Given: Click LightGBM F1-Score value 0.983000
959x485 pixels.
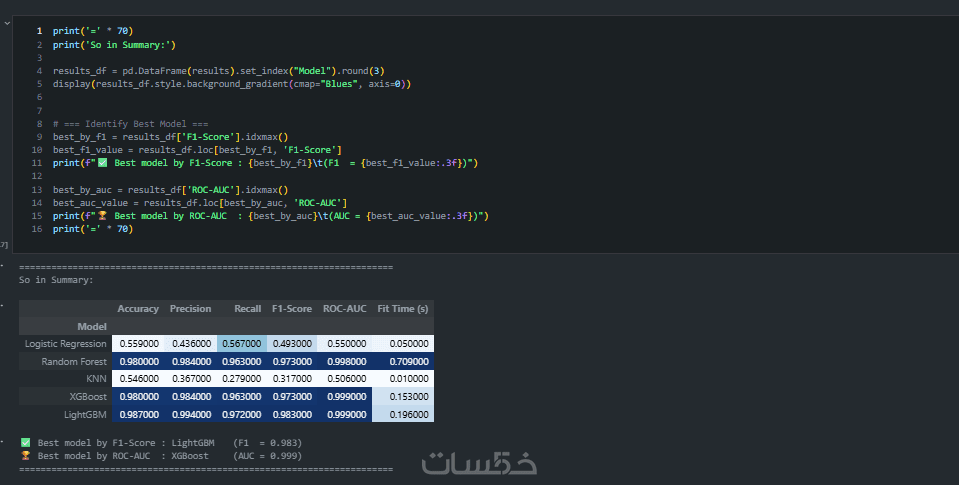Looking at the screenshot, I should 292,415.
